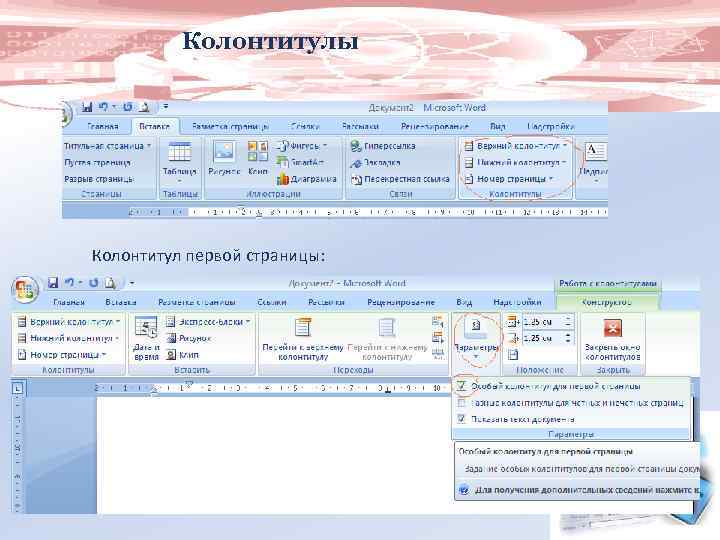Click Разрыв страницы in the upper window
This screenshot has height=540, width=720.
(99, 179)
